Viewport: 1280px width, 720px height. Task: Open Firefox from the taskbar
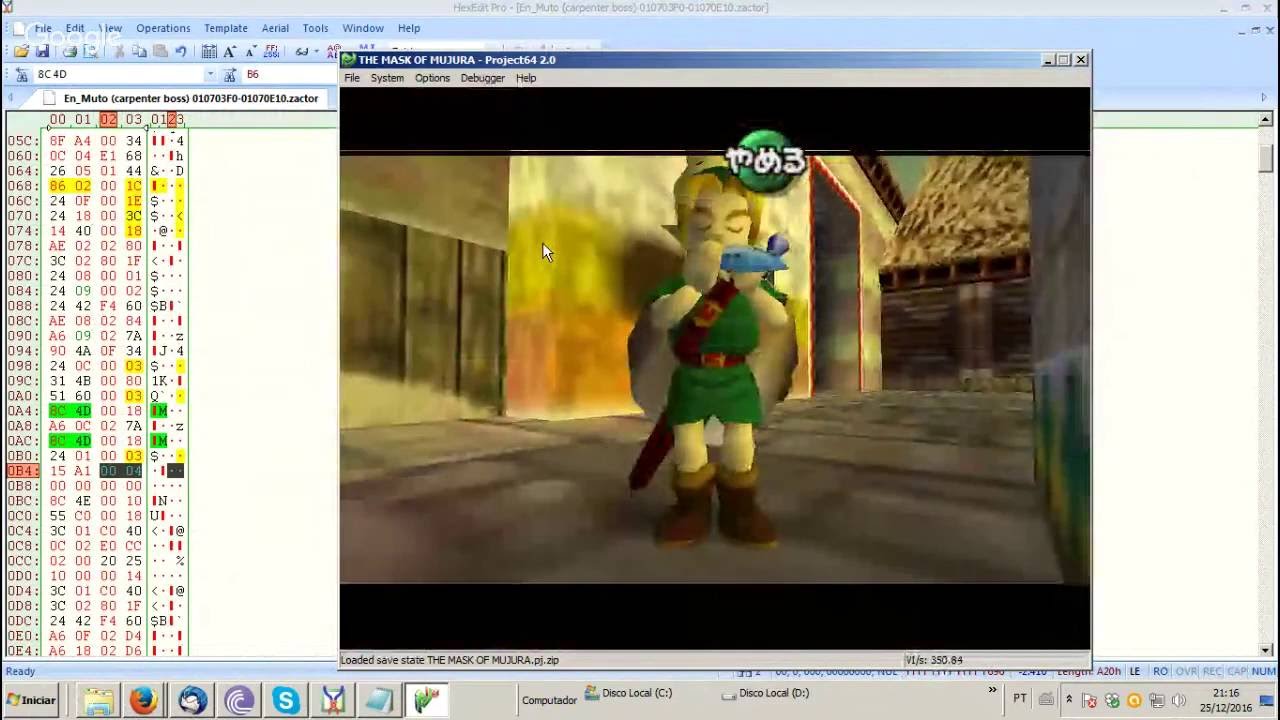[144, 700]
